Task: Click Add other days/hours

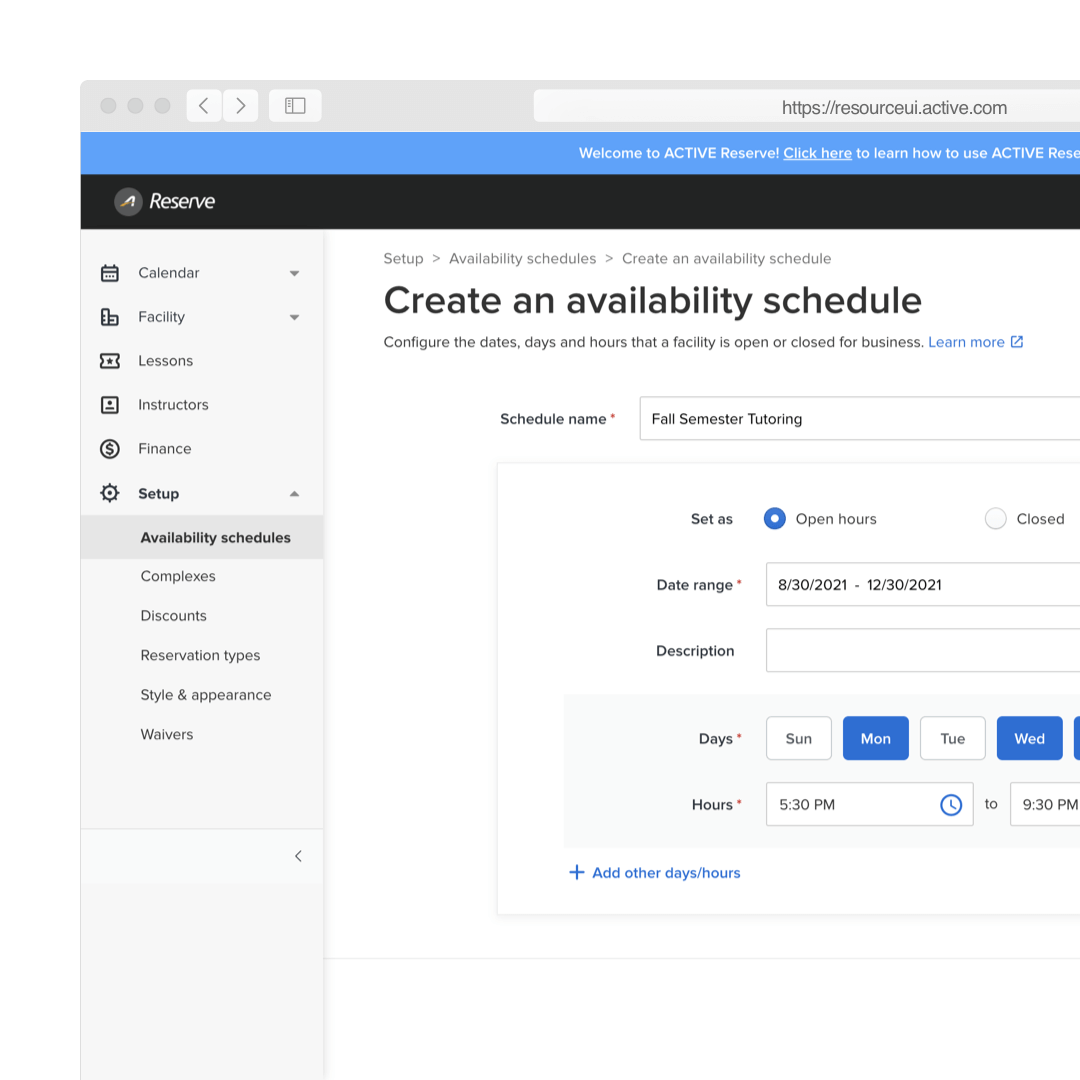Action: tap(654, 872)
